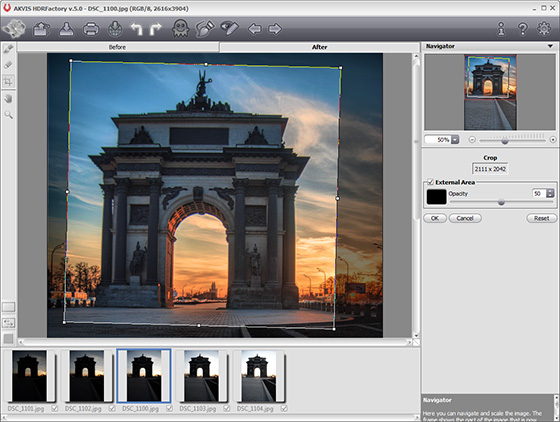Go forward with right arrow icon
Image resolution: width=560 pixels, height=422 pixels.
[275, 29]
